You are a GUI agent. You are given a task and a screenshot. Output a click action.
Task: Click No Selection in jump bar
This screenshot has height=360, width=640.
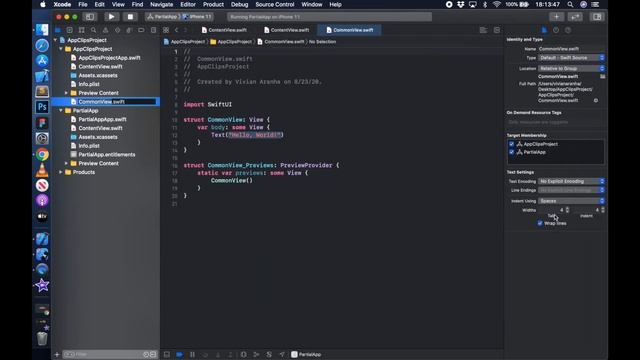[x=322, y=42]
